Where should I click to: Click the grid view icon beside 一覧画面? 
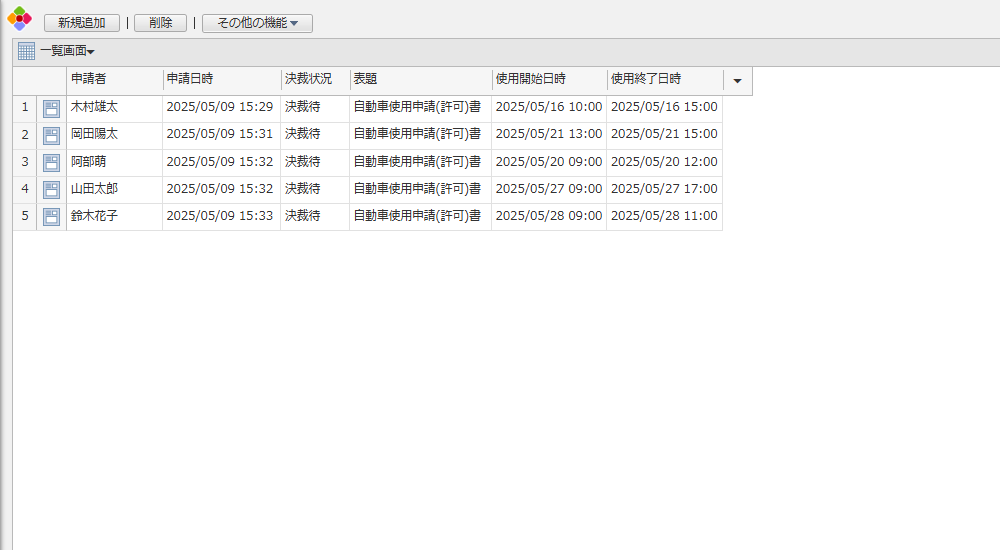pyautogui.click(x=26, y=51)
